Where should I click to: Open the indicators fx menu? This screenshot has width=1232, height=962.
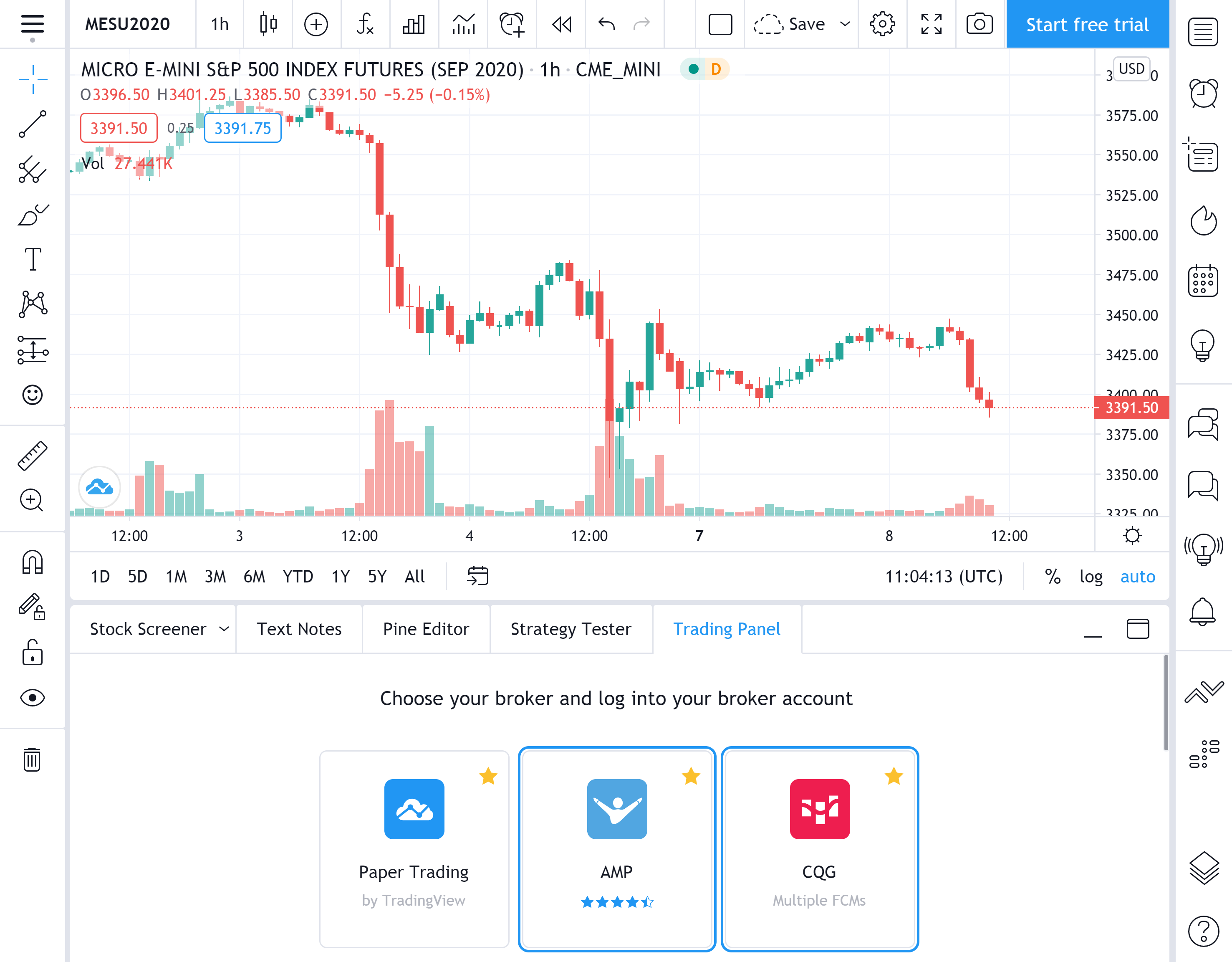coord(365,24)
